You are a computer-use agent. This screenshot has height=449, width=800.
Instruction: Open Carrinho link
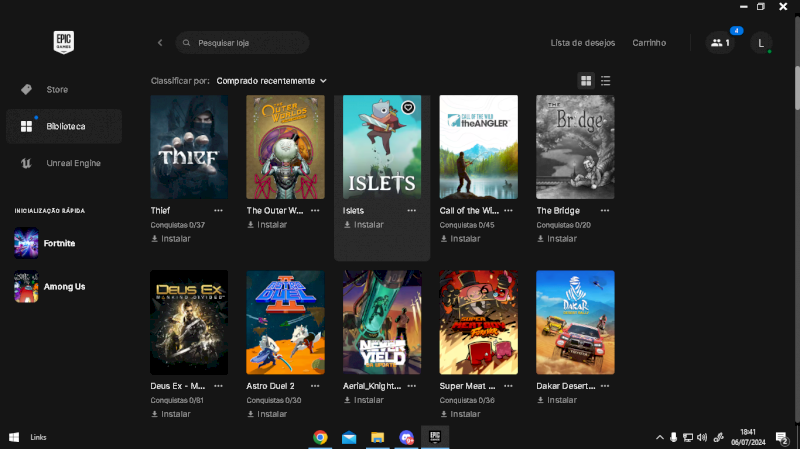pos(649,43)
